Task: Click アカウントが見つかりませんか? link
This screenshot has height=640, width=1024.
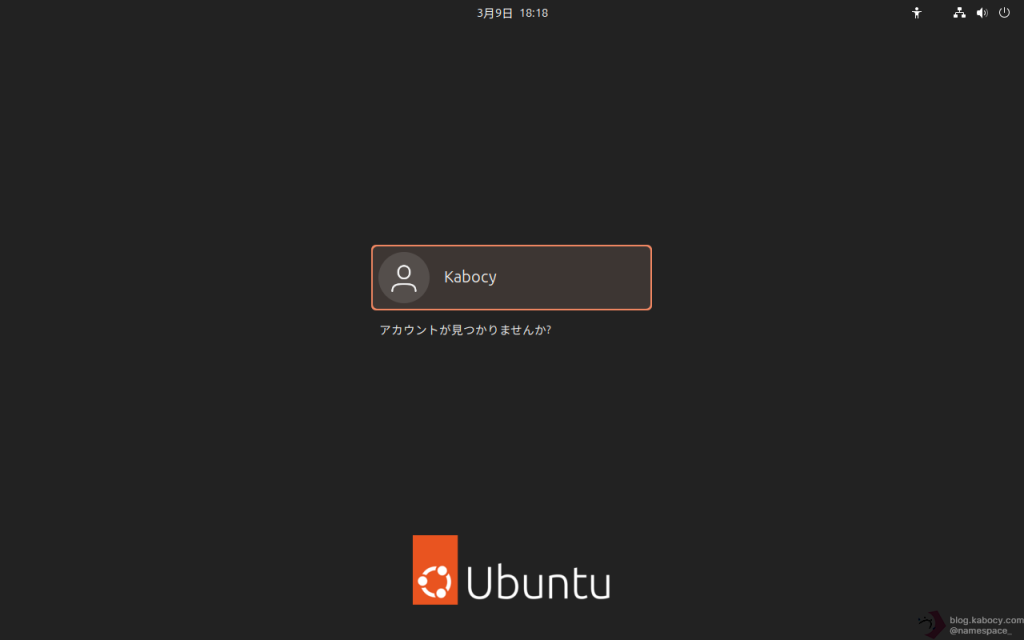Action: (x=465, y=330)
